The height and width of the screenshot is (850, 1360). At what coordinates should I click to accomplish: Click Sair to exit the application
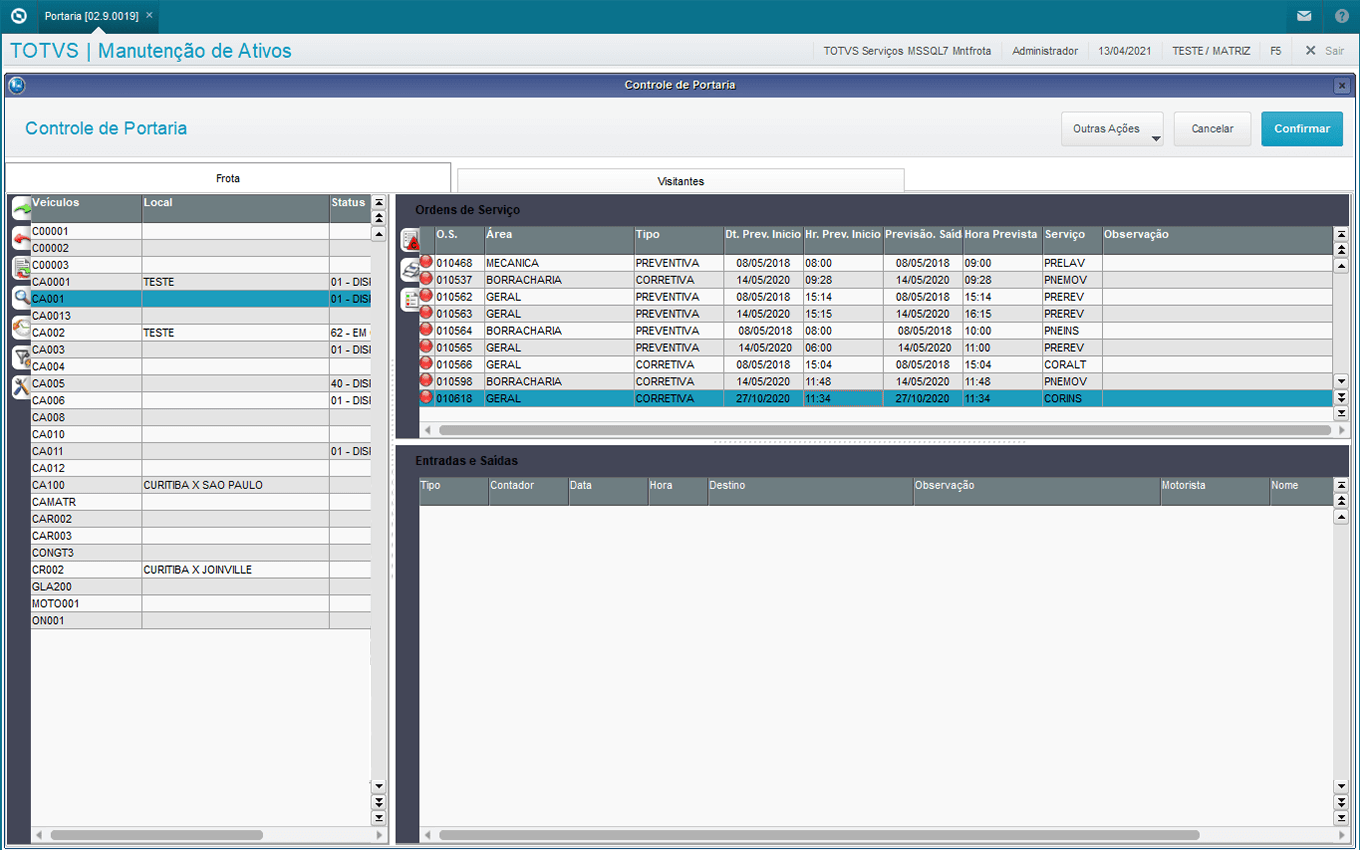[x=1324, y=50]
